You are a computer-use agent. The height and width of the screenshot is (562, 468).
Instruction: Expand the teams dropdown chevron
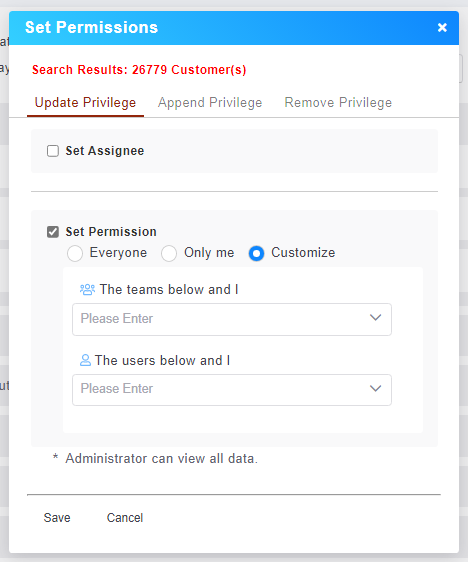(x=375, y=318)
